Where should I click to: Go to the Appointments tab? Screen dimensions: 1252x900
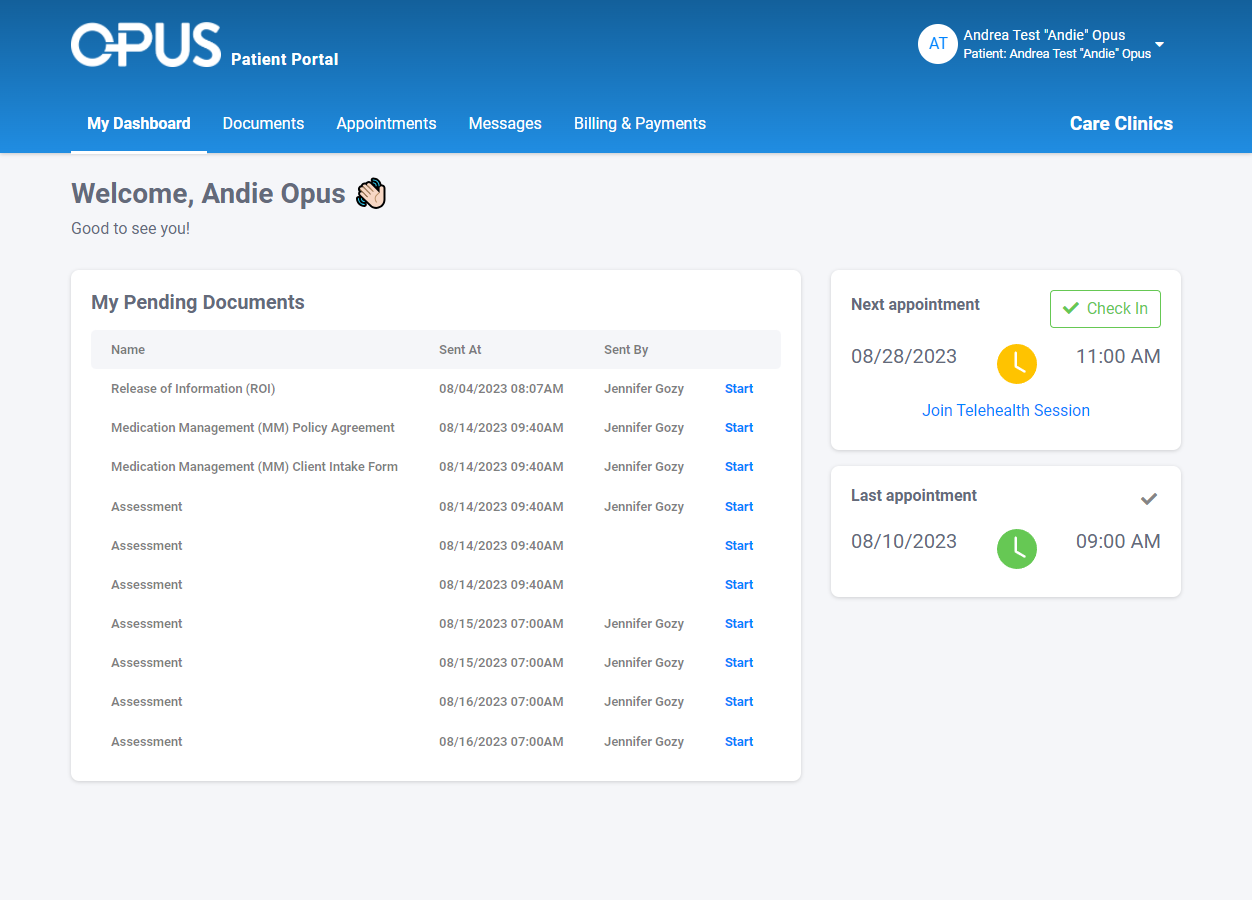point(386,124)
